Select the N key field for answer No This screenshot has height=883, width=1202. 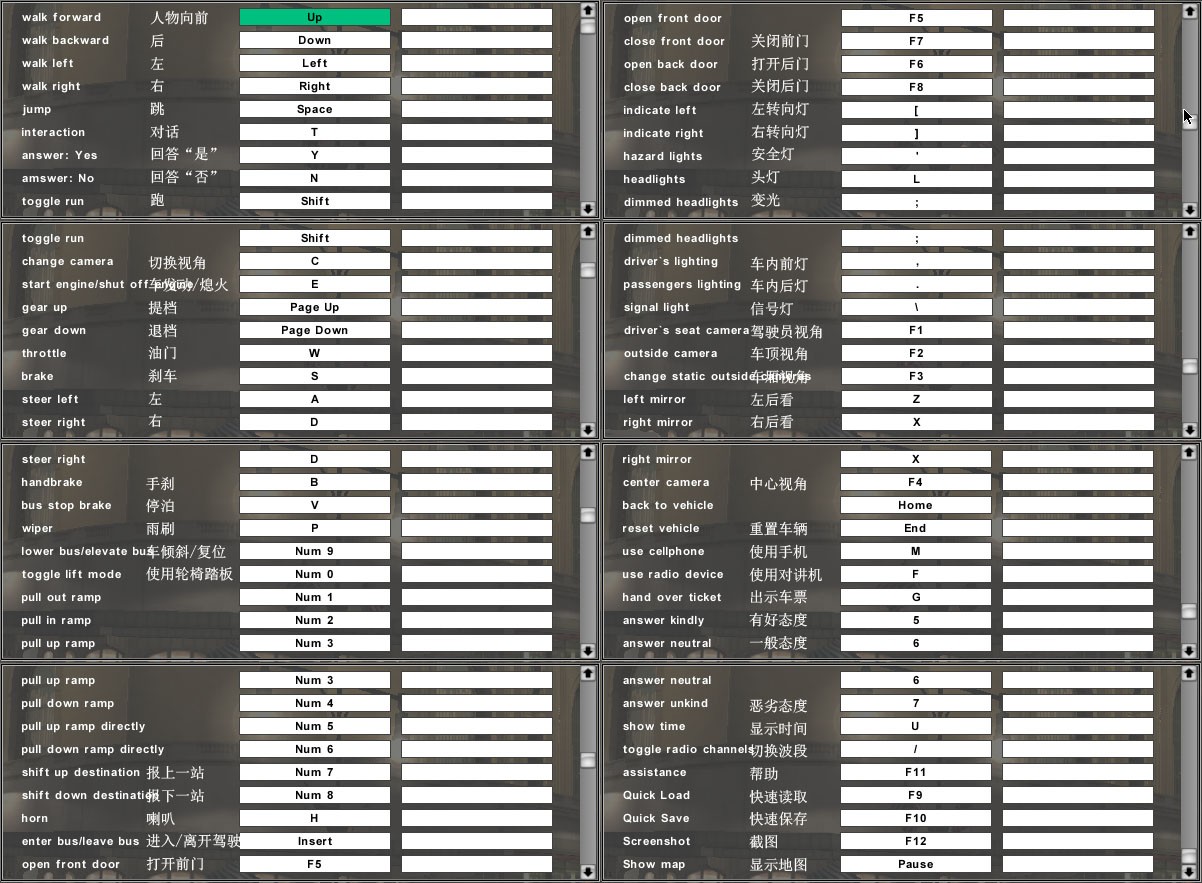(x=315, y=178)
